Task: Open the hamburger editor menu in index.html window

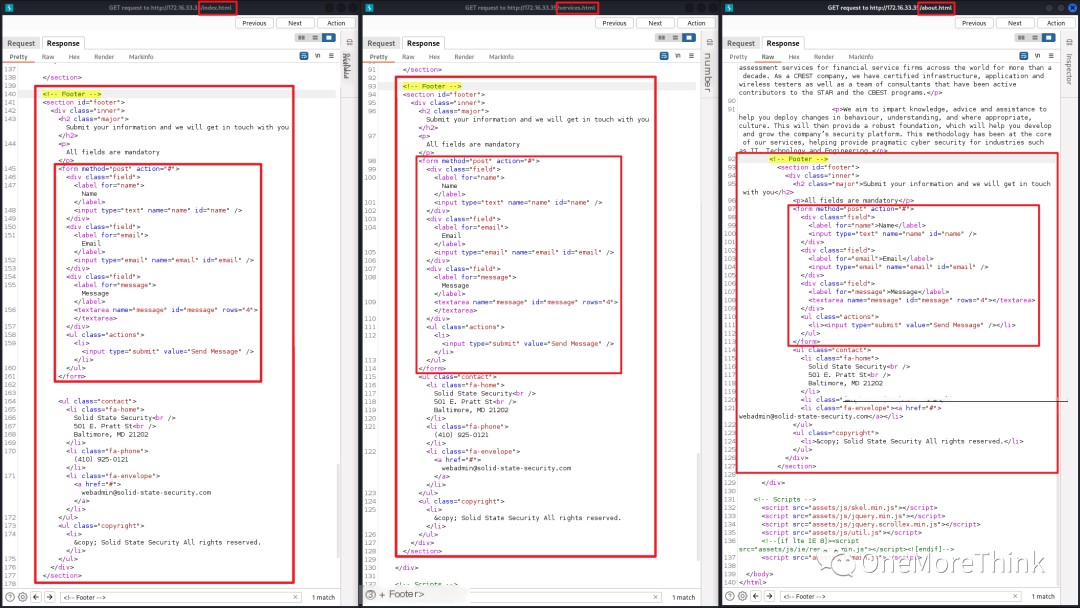Action: 331,56
